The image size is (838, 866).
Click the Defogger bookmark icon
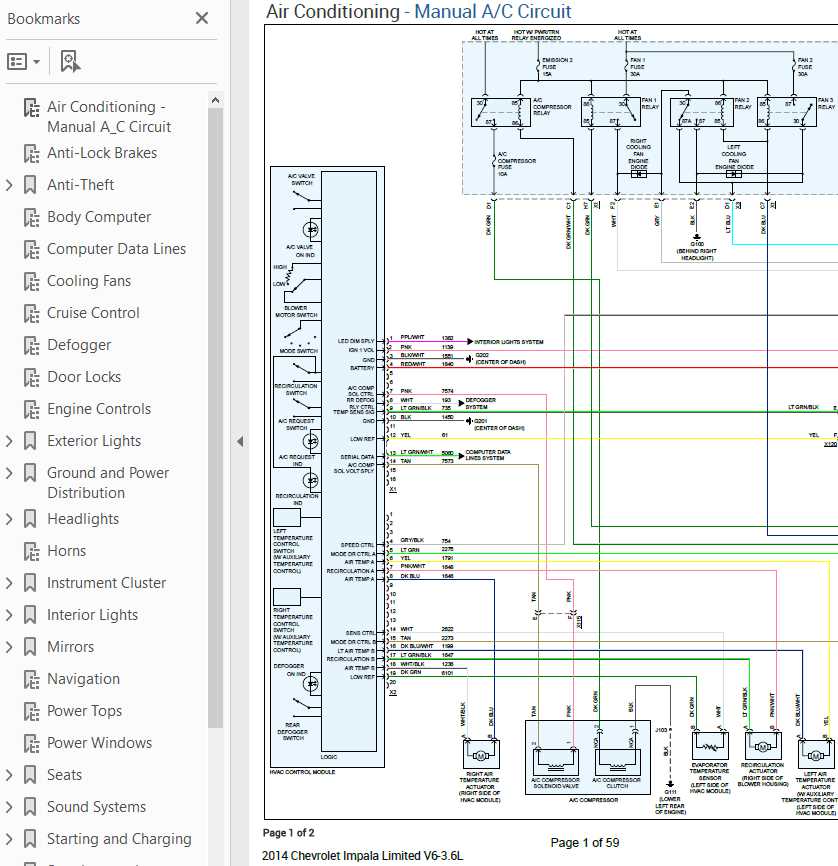click(31, 345)
